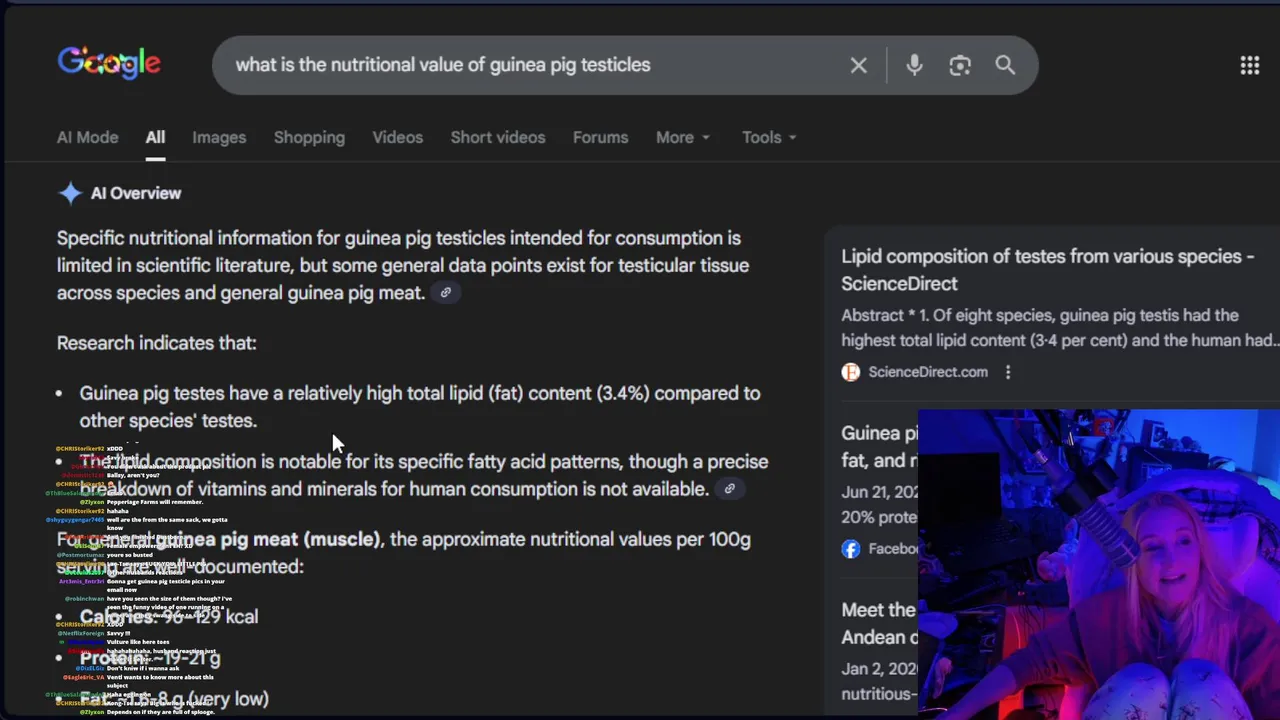Start voice search with microphone icon
This screenshot has width=1280, height=720.
(x=914, y=66)
